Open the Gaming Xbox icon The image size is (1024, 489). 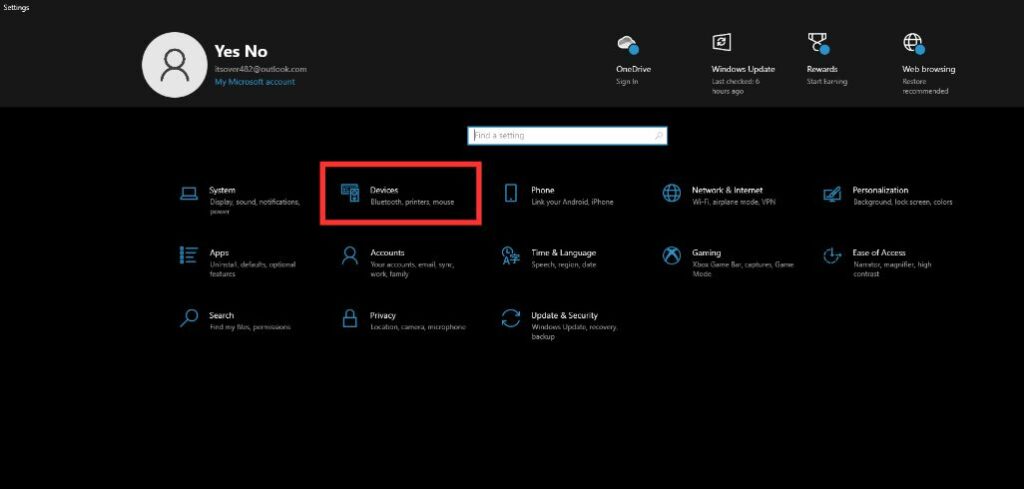coord(672,256)
